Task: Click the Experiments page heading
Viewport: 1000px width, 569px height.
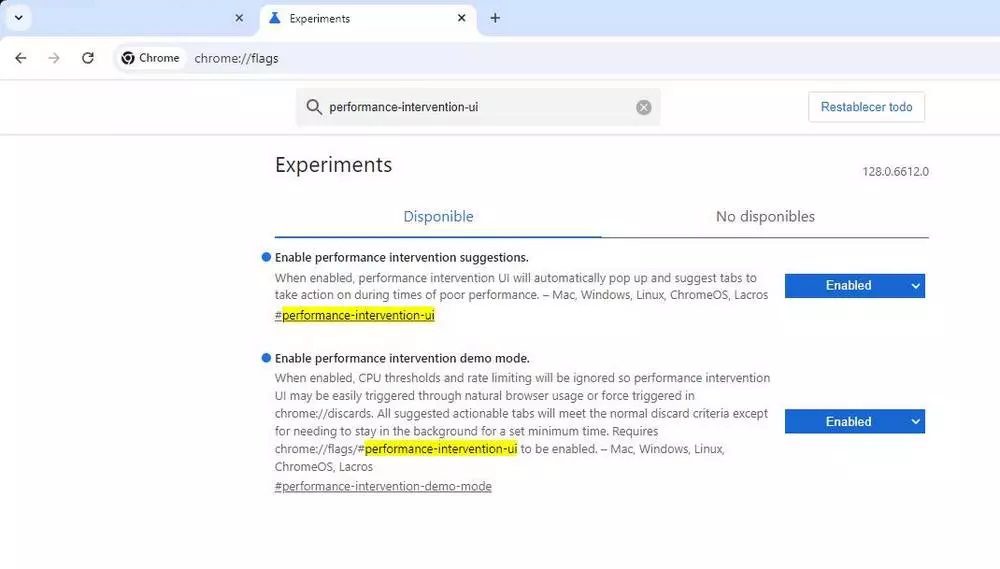Action: 334,165
